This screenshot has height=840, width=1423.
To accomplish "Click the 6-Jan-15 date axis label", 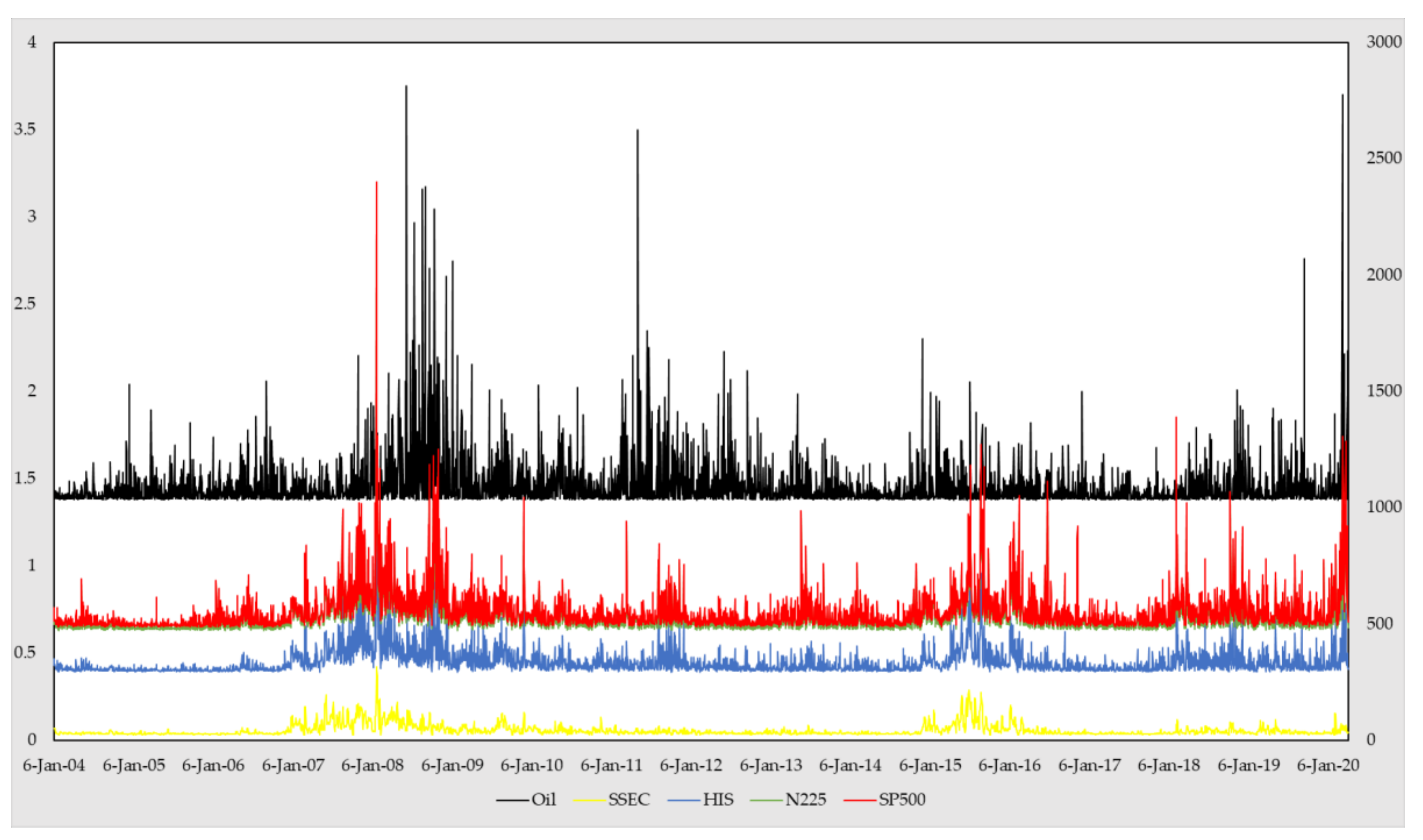I will pos(930,765).
